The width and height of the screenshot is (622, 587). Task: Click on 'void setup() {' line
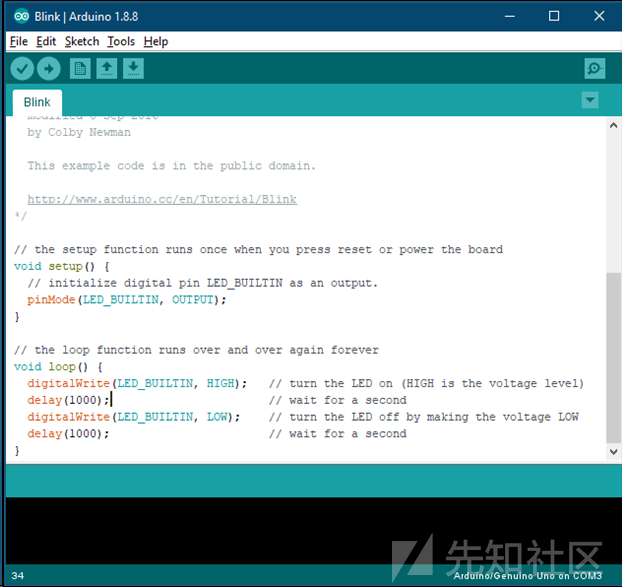pos(62,266)
